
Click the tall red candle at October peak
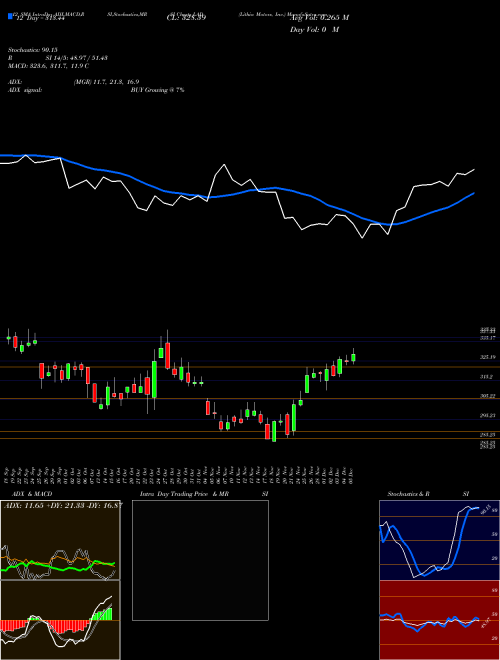tap(168, 355)
